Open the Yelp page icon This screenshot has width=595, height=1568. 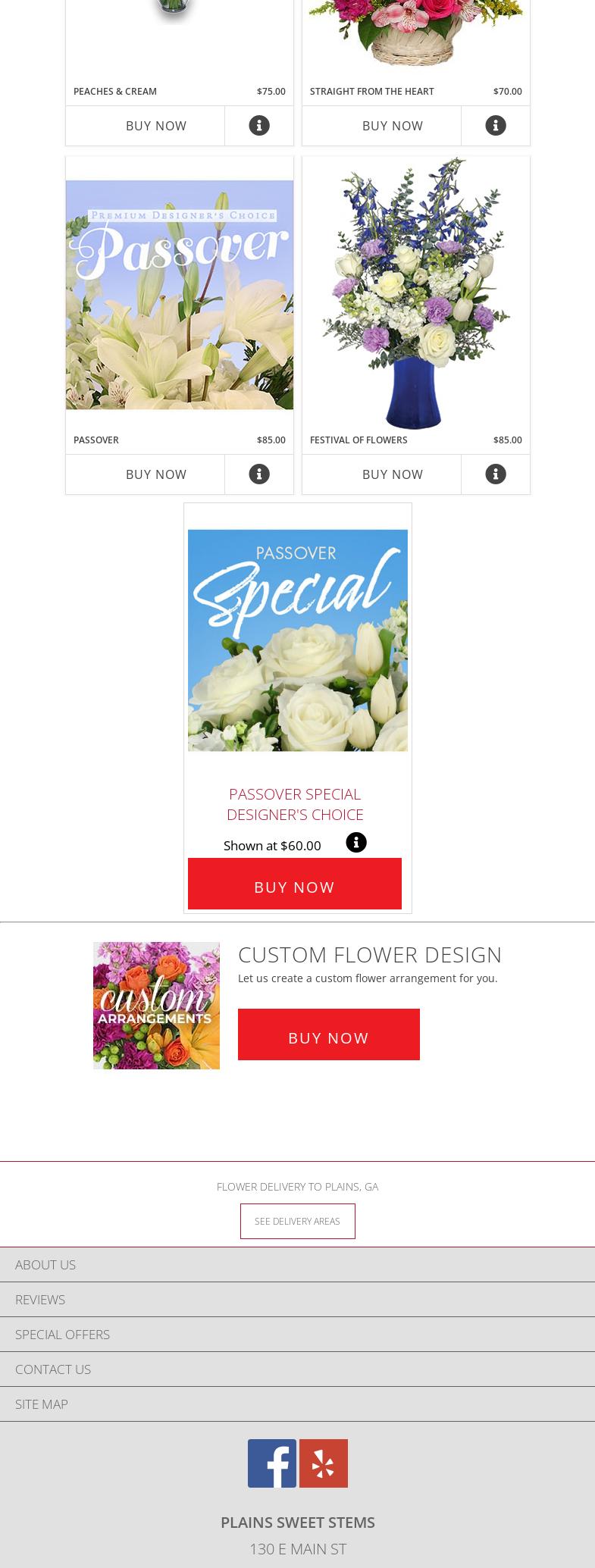pos(324,1463)
